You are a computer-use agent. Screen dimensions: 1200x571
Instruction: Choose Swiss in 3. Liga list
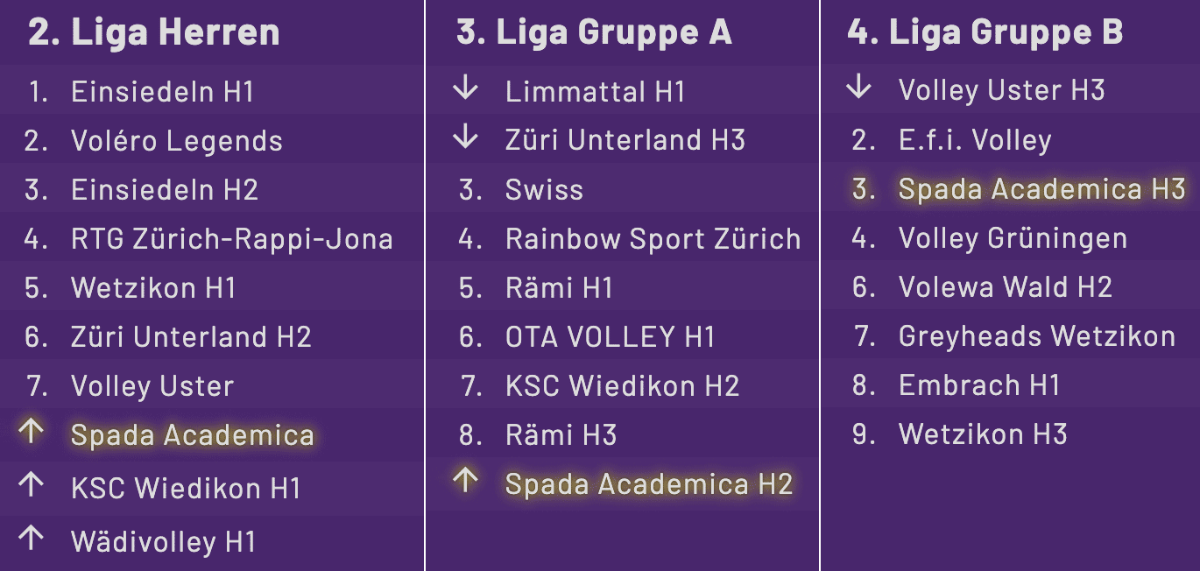[x=544, y=190]
